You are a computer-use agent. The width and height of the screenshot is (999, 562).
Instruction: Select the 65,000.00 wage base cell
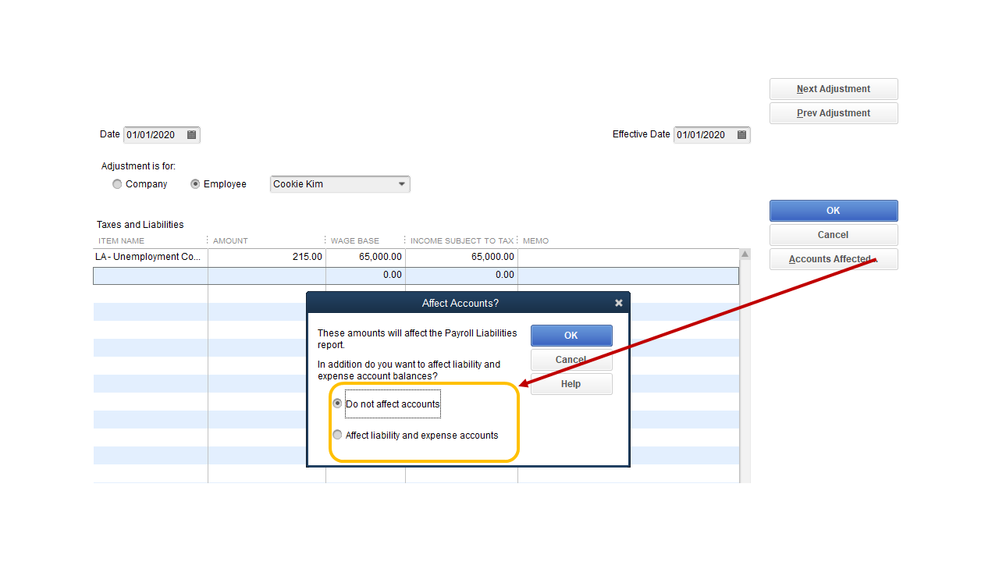[365, 257]
